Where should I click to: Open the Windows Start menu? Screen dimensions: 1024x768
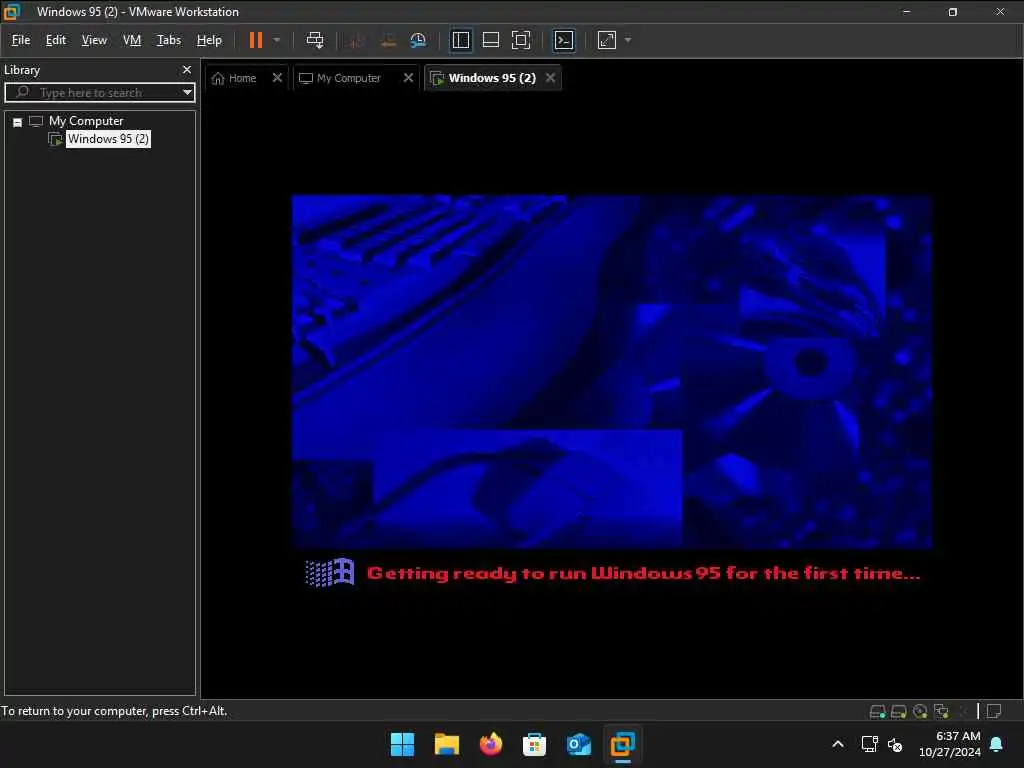click(402, 744)
